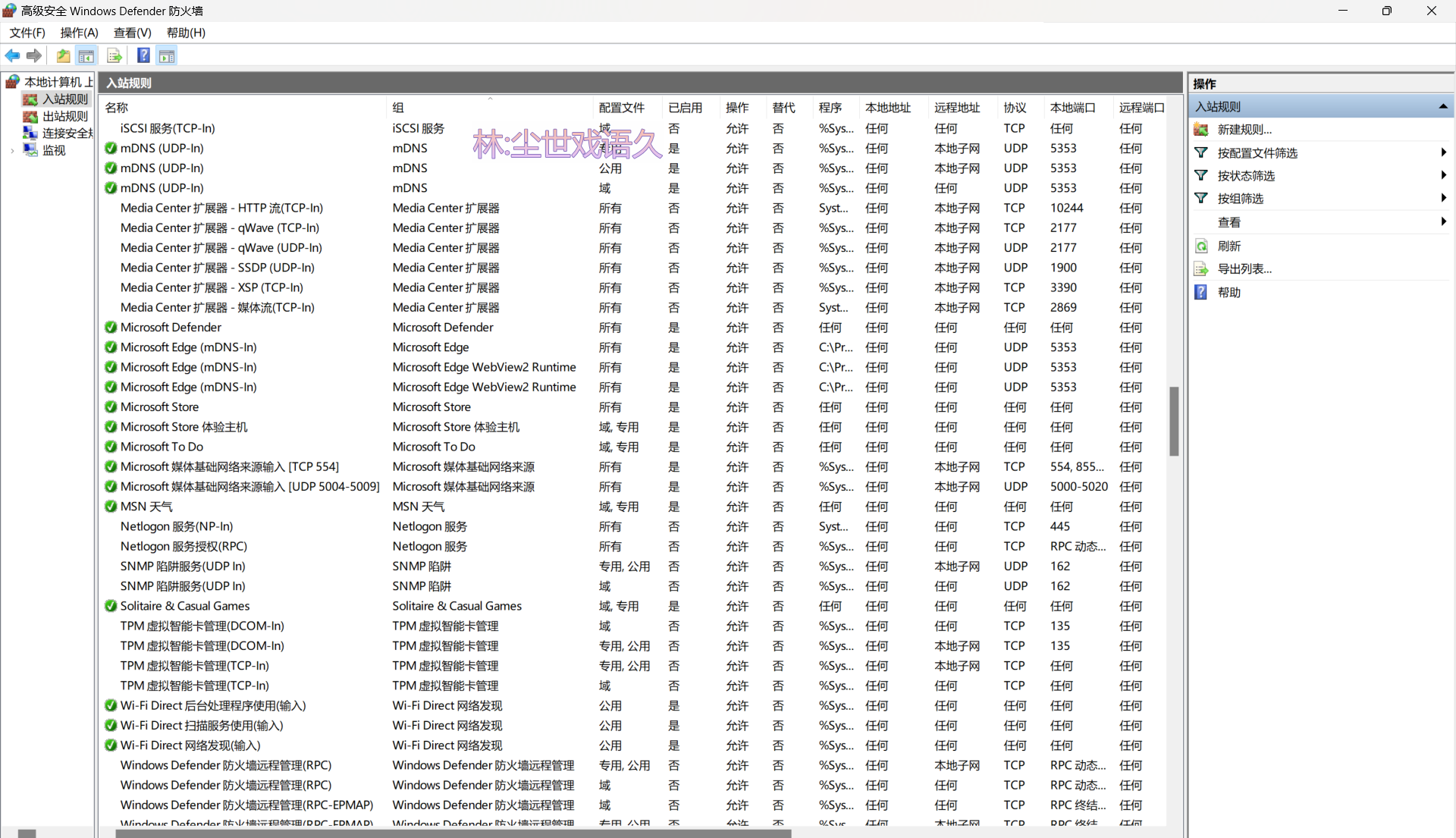1456x838 pixels.
Task: Click the 刷新 refresh icon
Action: (1201, 246)
